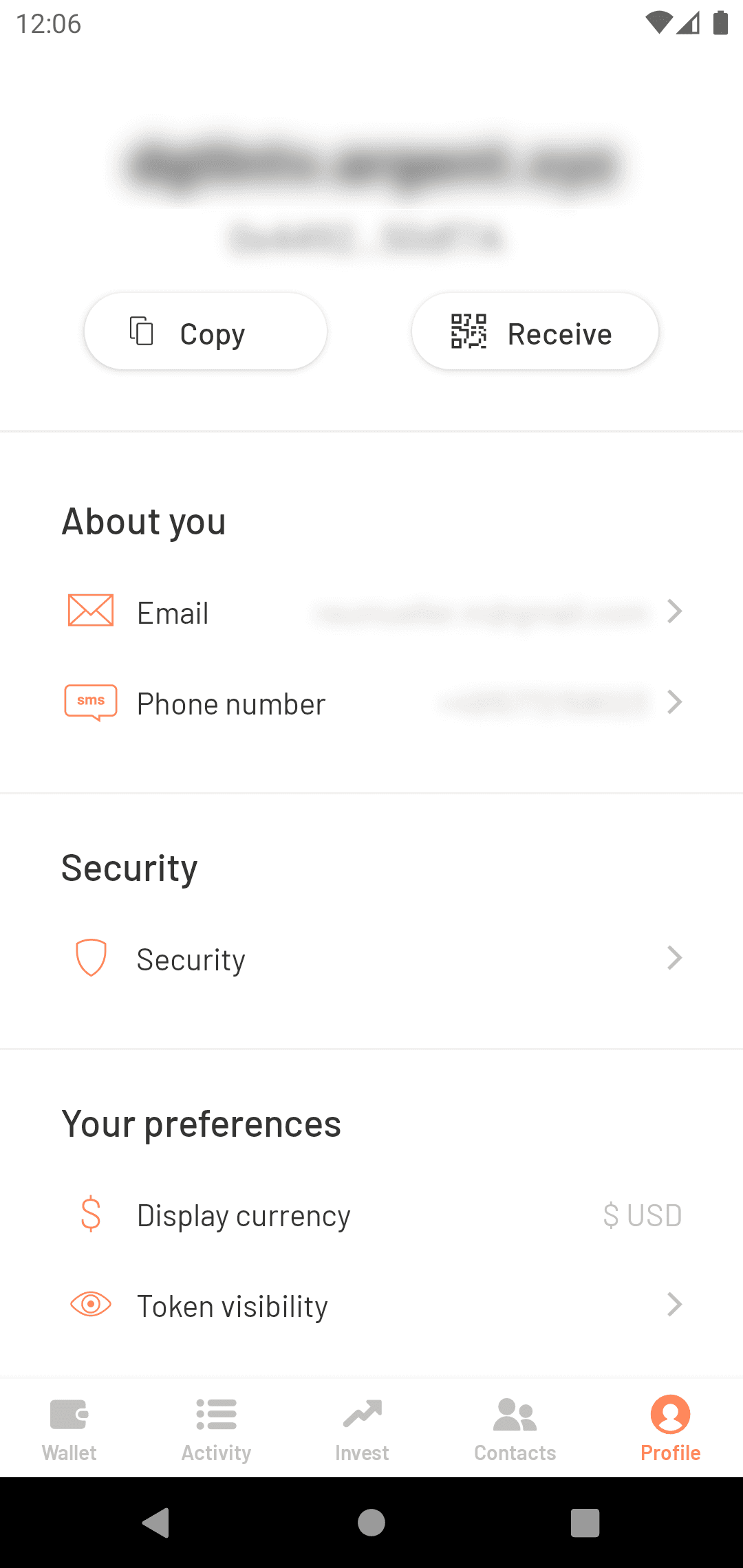The width and height of the screenshot is (743, 1568).
Task: Select the Profile tab
Action: point(670,1428)
